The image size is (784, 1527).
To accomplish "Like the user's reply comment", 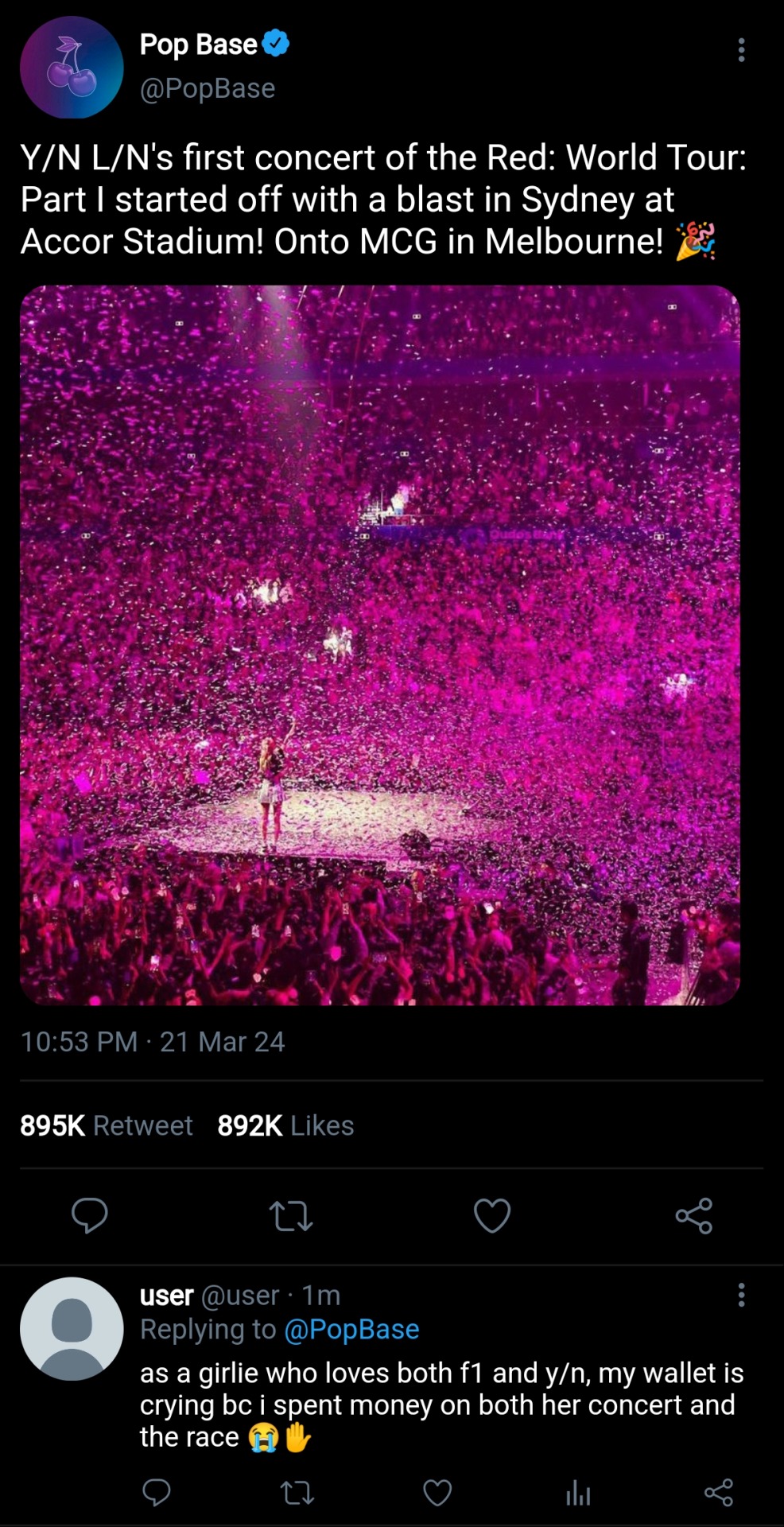I will pyautogui.click(x=437, y=1494).
